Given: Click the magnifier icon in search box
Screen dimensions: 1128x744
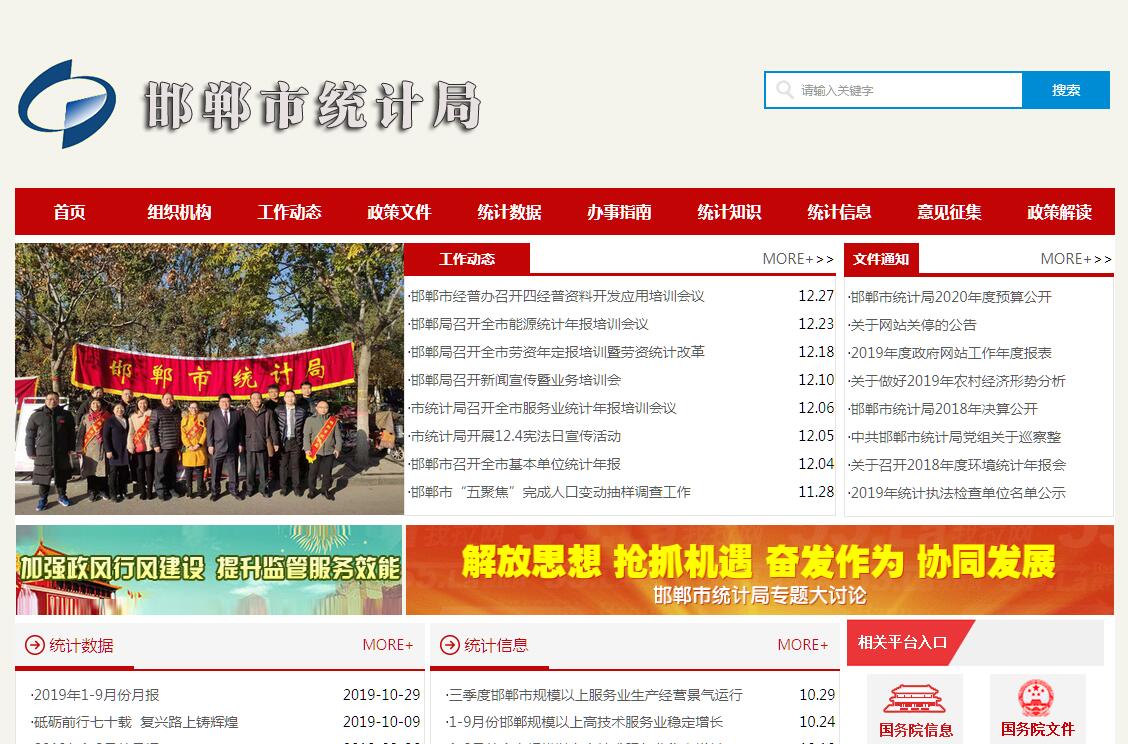Looking at the screenshot, I should point(783,90).
